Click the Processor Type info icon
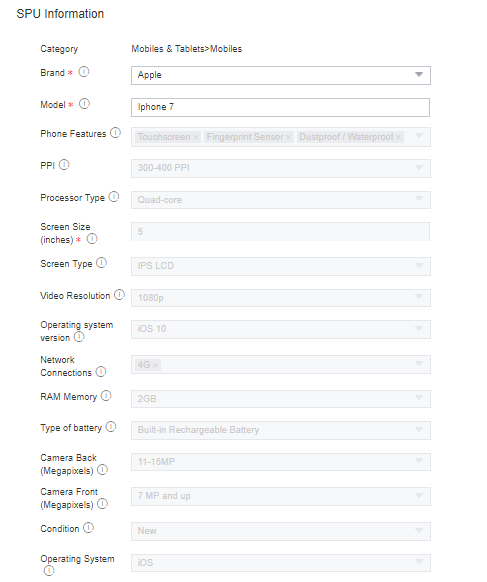 114,197
